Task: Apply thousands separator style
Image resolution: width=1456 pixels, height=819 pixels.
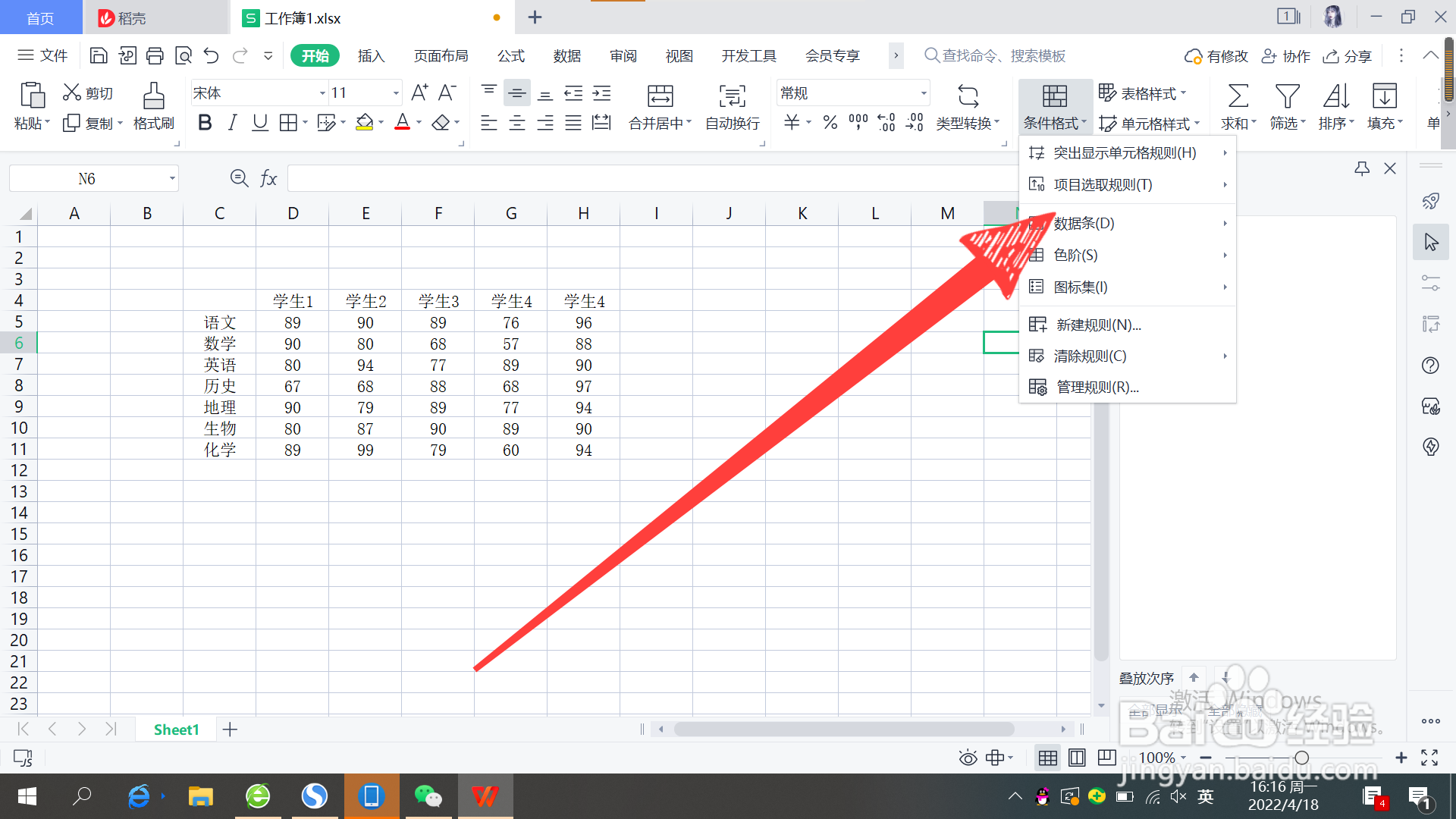Action: coord(858,123)
